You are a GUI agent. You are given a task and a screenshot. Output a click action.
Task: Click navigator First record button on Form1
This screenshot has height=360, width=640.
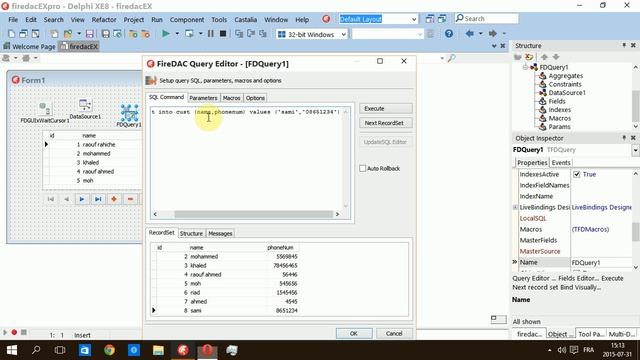click(51, 199)
